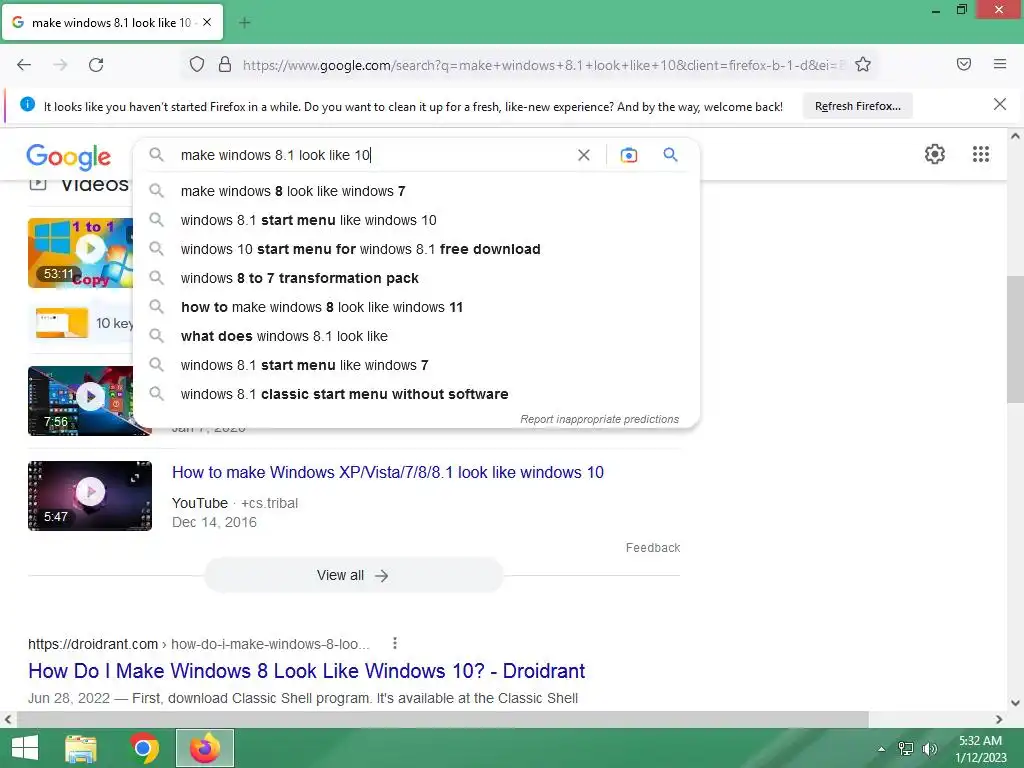Click the View all videos button
The image size is (1024, 768).
click(353, 575)
